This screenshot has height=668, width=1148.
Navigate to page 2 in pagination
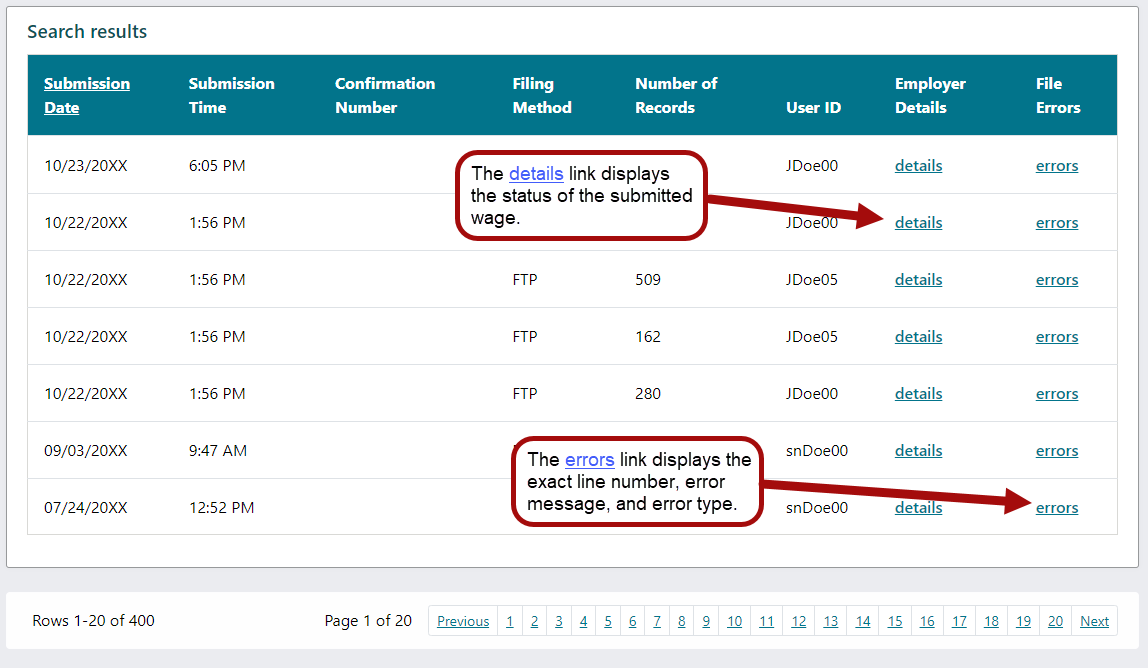click(534, 621)
